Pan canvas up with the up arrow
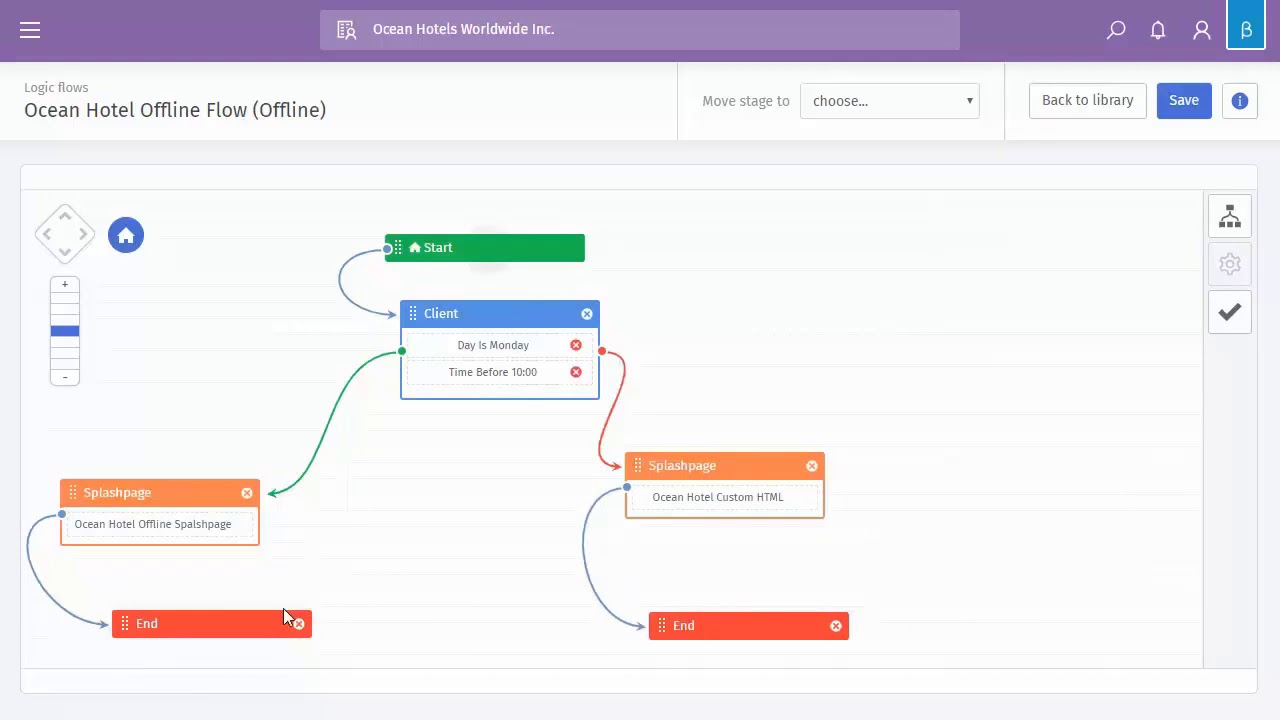Image resolution: width=1280 pixels, height=720 pixels. [x=65, y=215]
